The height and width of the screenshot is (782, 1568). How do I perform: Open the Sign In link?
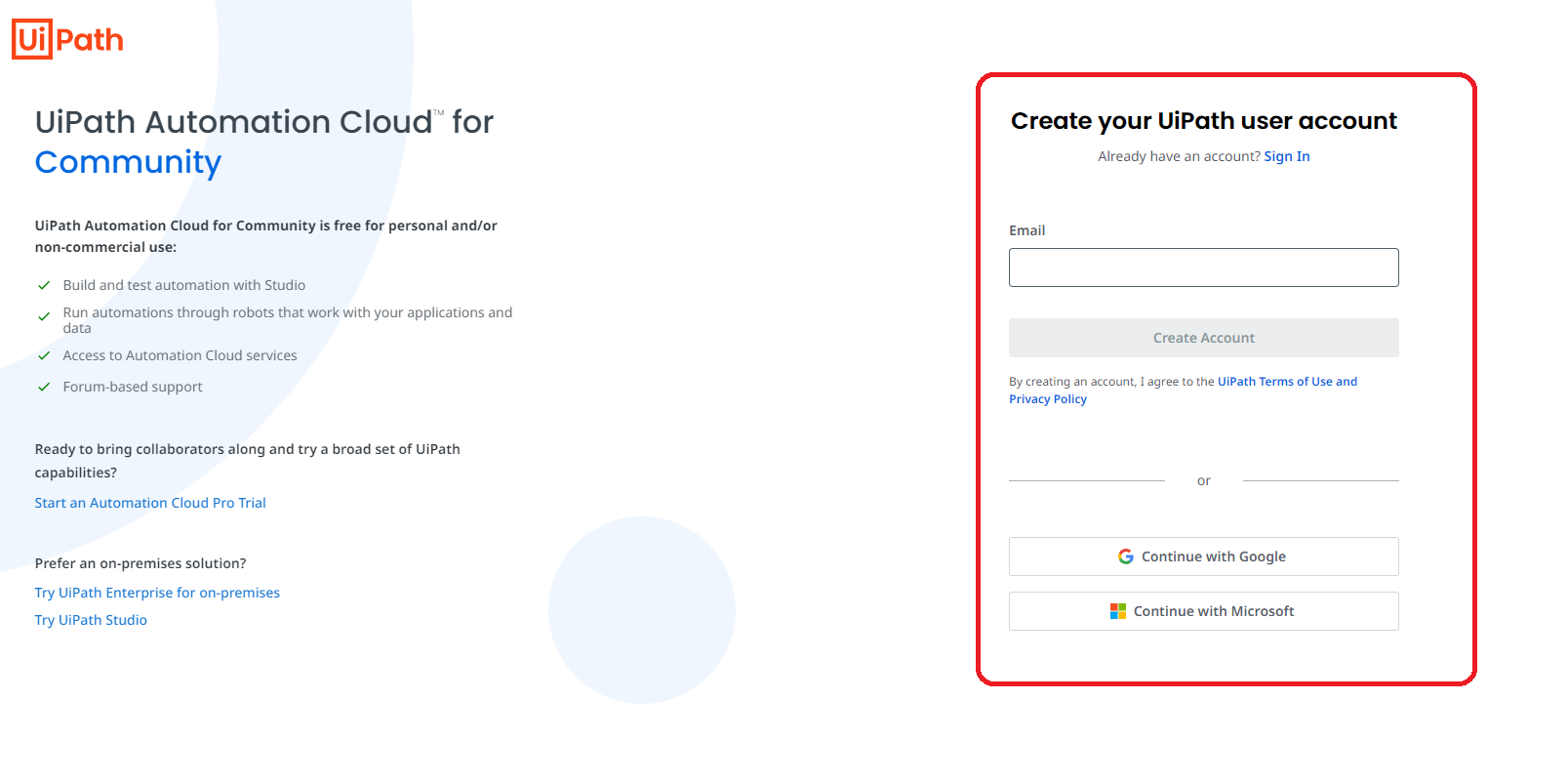[x=1286, y=156]
